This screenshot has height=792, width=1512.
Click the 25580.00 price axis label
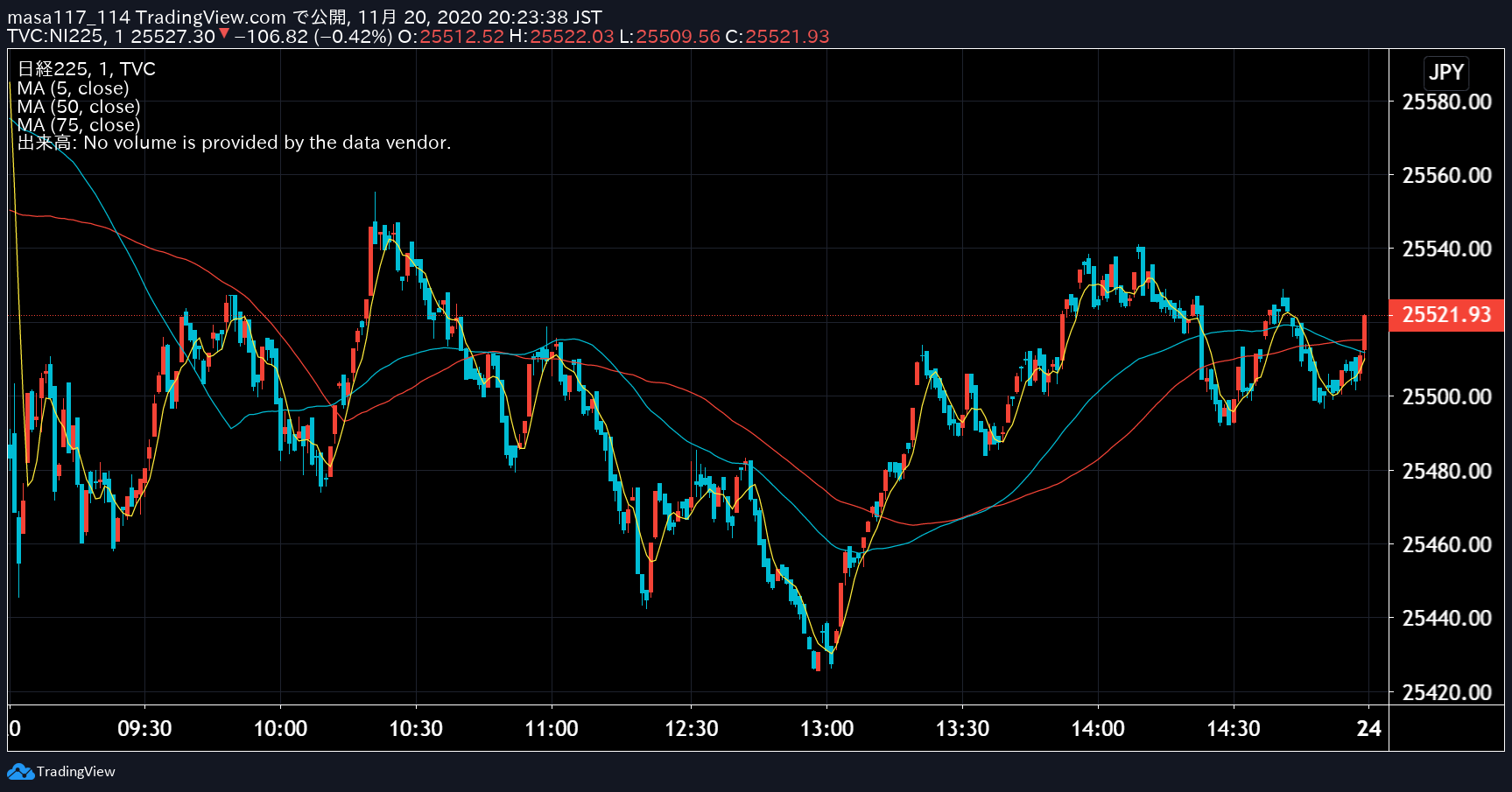pos(1446,102)
